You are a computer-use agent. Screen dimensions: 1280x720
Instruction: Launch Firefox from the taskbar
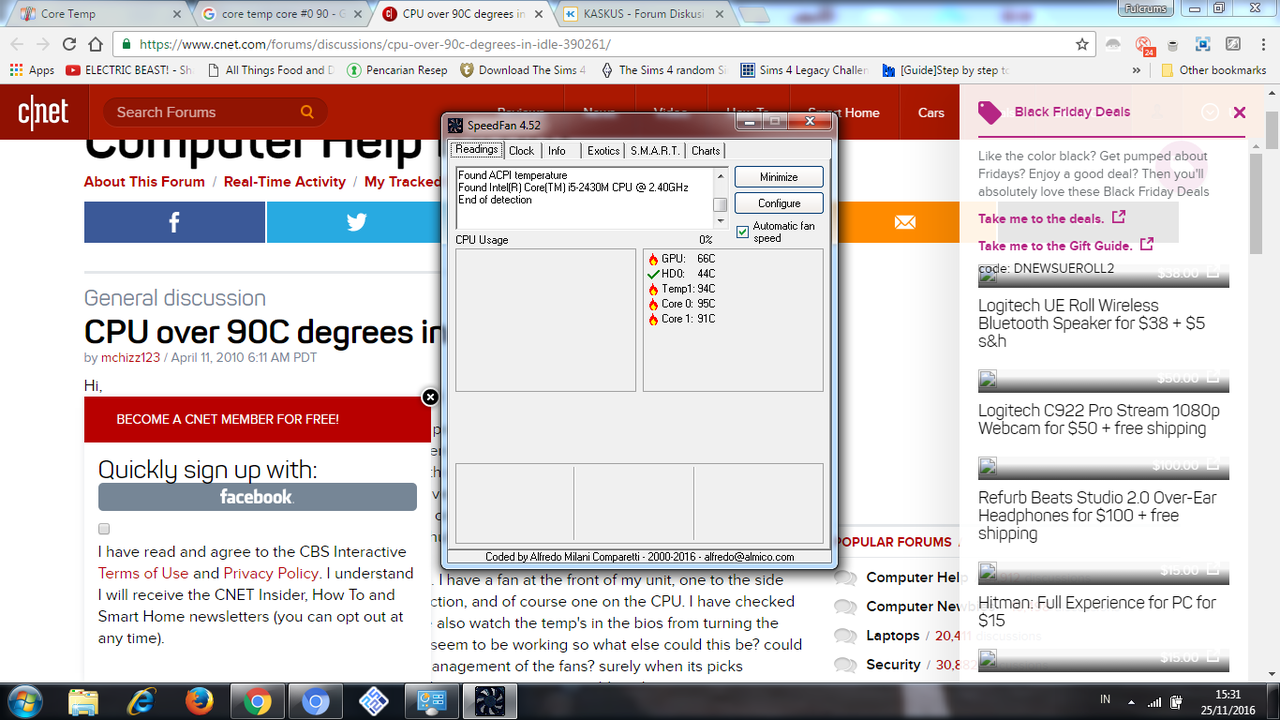(x=199, y=702)
